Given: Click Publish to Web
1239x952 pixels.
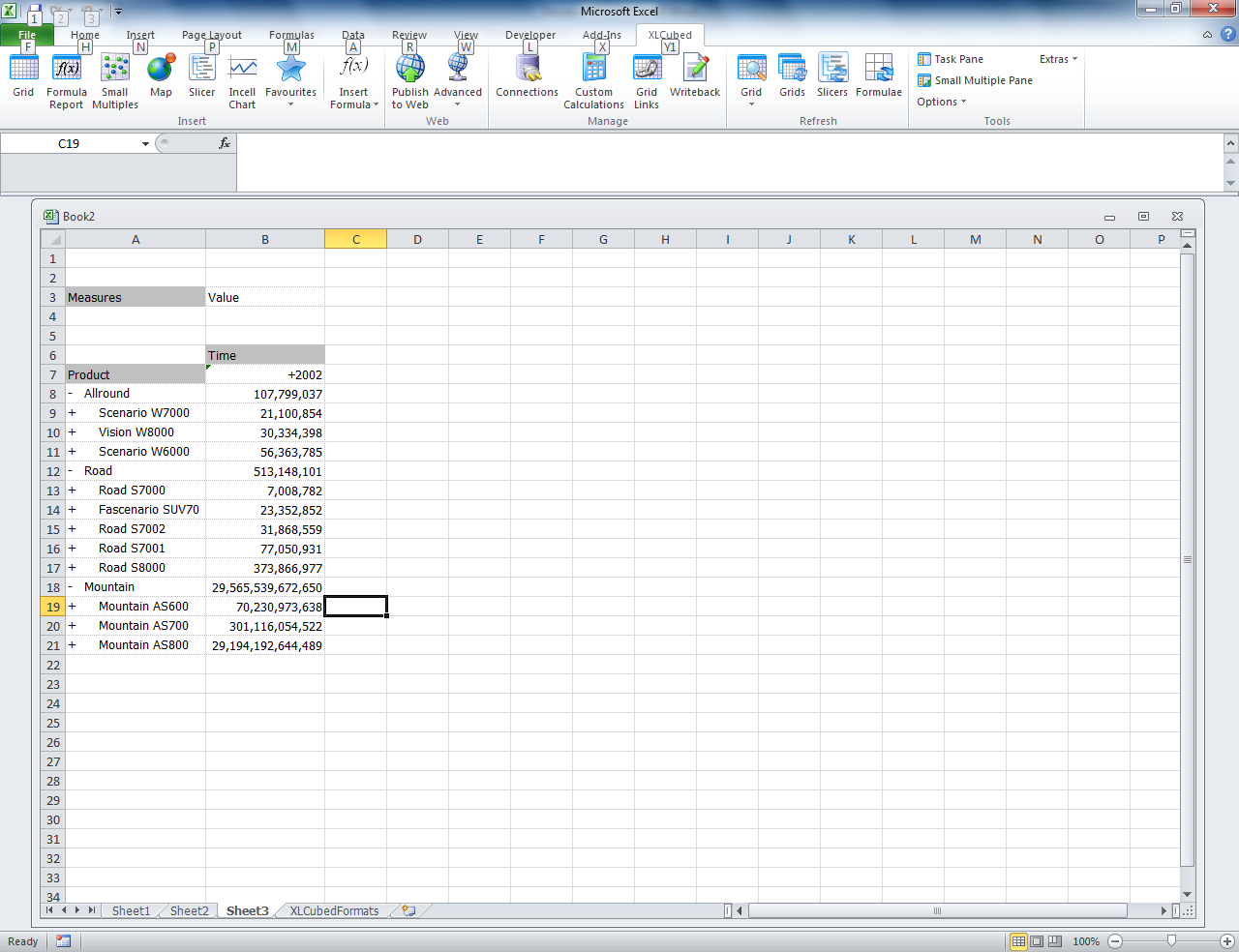Looking at the screenshot, I should [x=410, y=81].
